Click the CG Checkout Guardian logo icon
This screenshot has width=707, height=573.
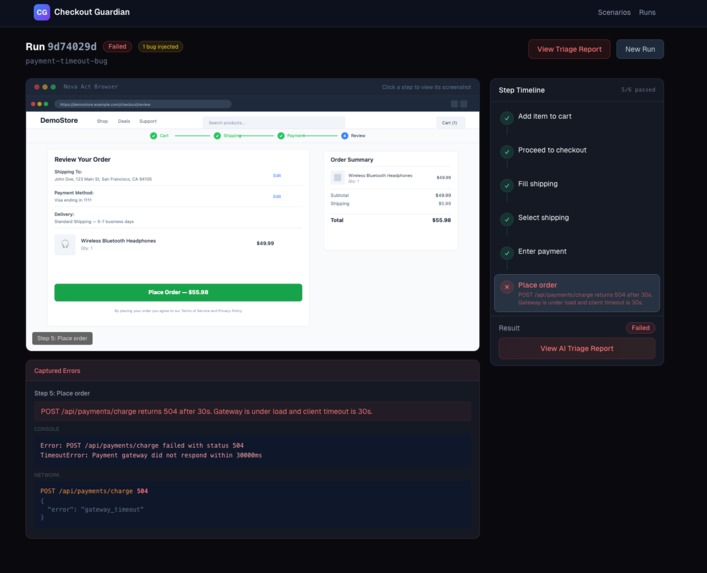(x=41, y=12)
